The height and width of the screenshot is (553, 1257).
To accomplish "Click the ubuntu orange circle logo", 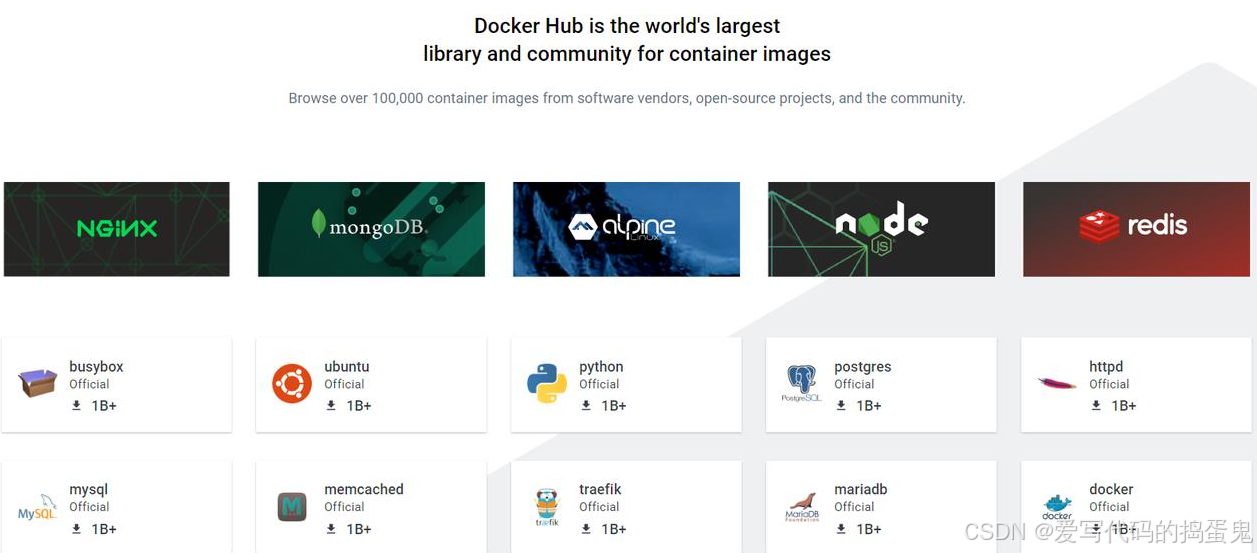I will pyautogui.click(x=292, y=384).
